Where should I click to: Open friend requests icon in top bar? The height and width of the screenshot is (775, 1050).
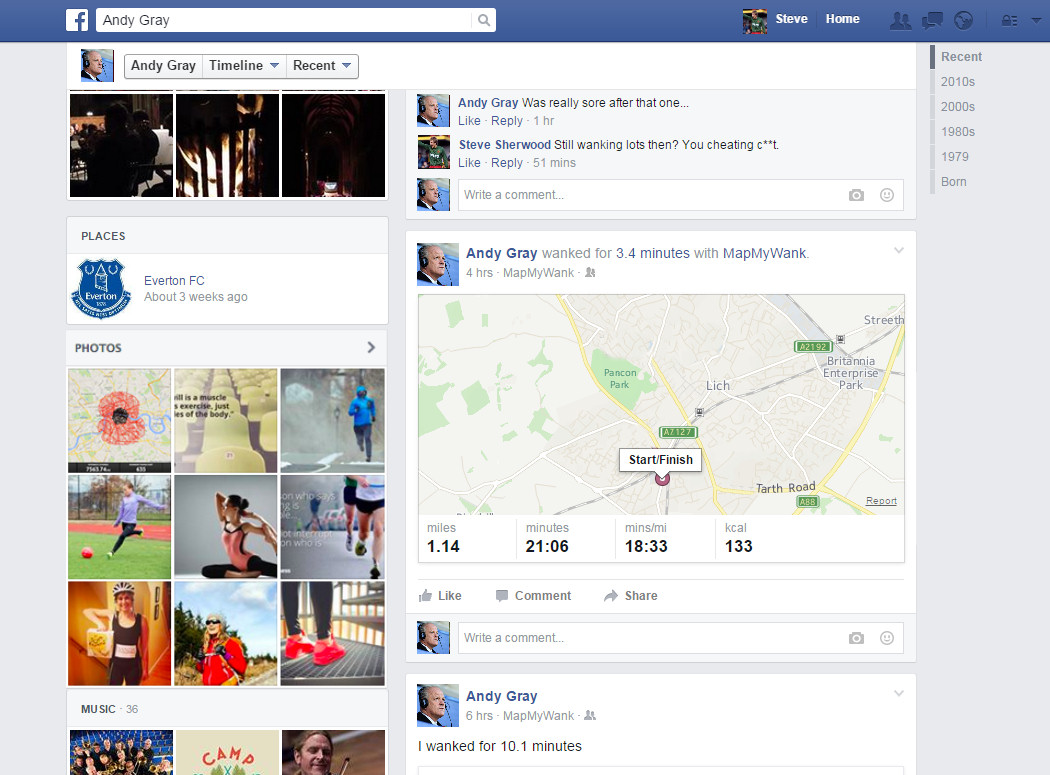click(x=900, y=21)
